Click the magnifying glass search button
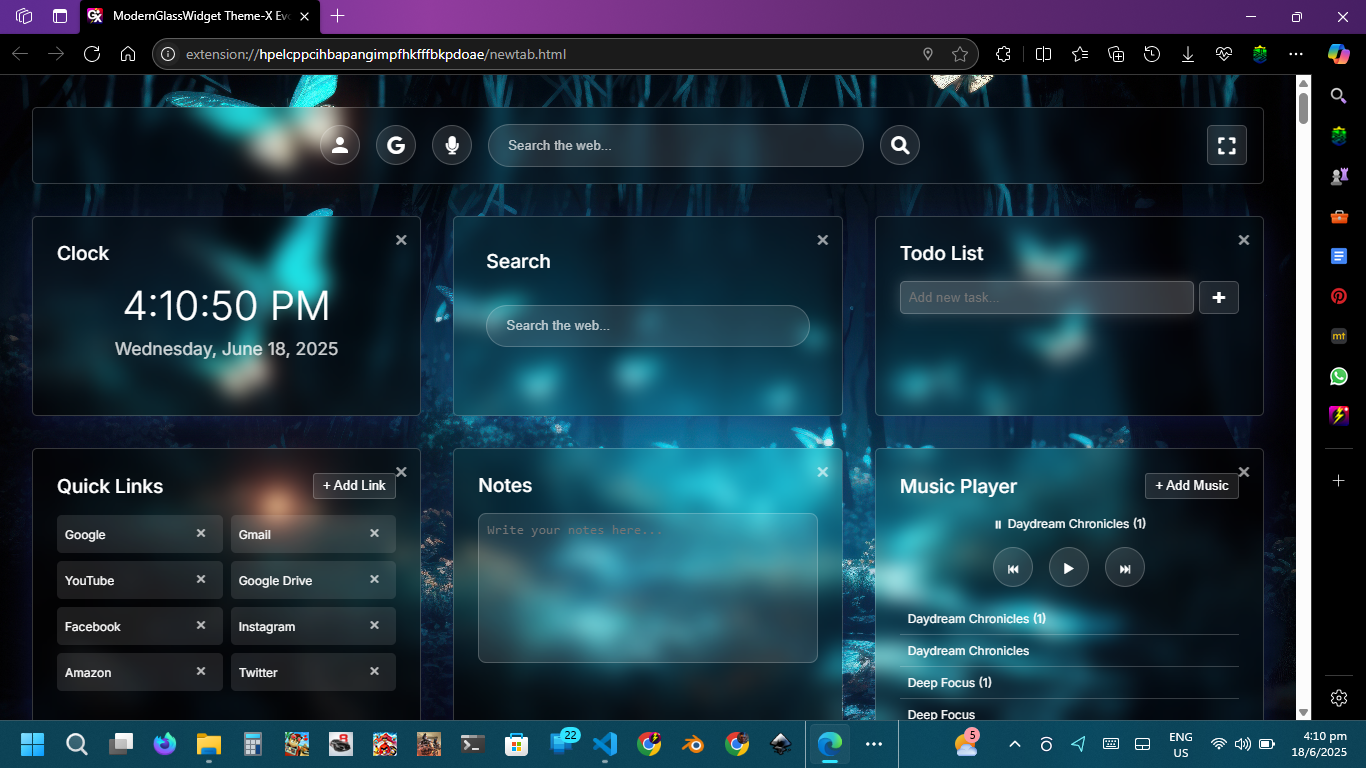The image size is (1366, 768). click(900, 145)
